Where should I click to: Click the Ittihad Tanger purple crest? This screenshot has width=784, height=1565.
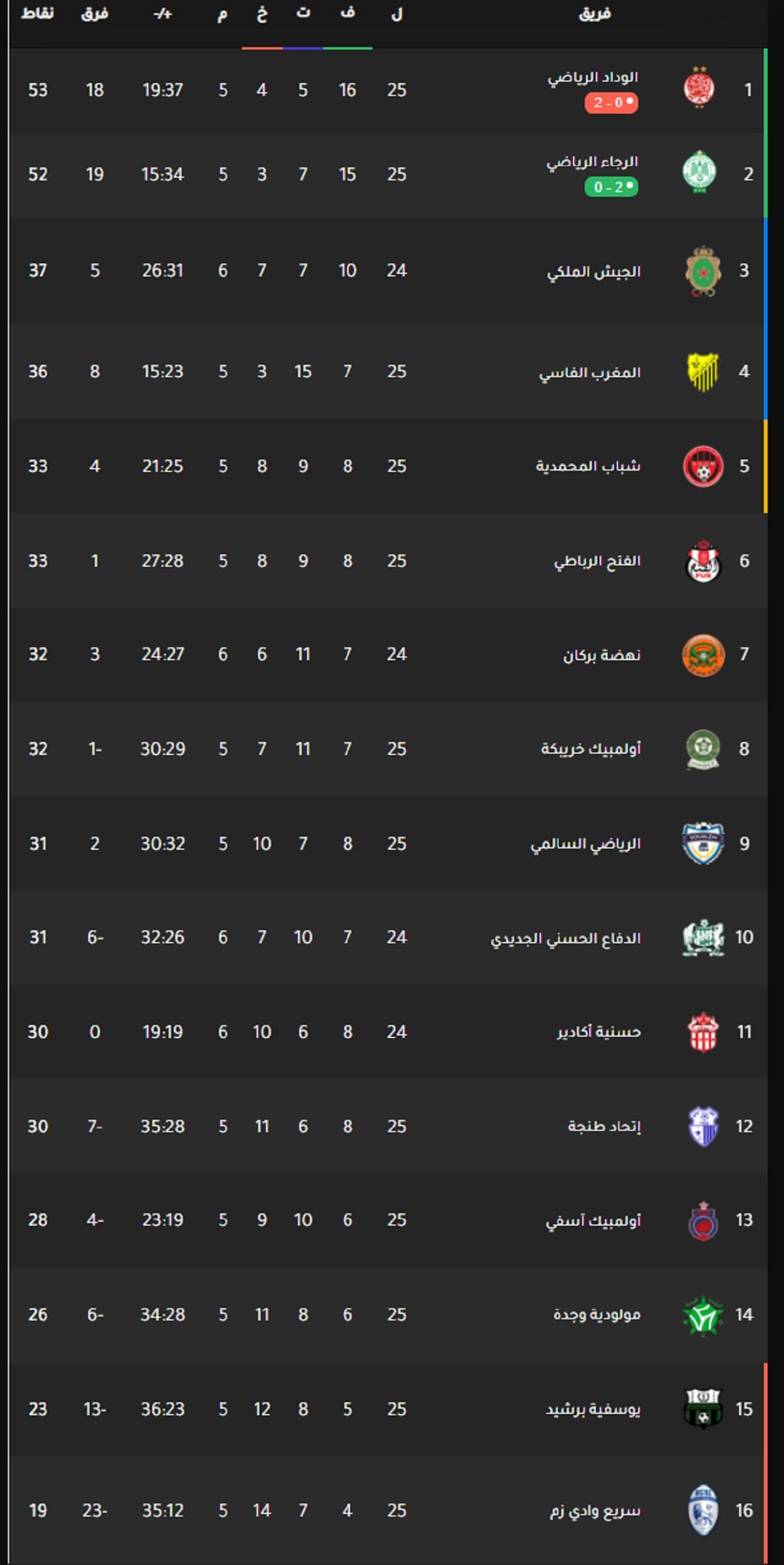click(x=703, y=1126)
